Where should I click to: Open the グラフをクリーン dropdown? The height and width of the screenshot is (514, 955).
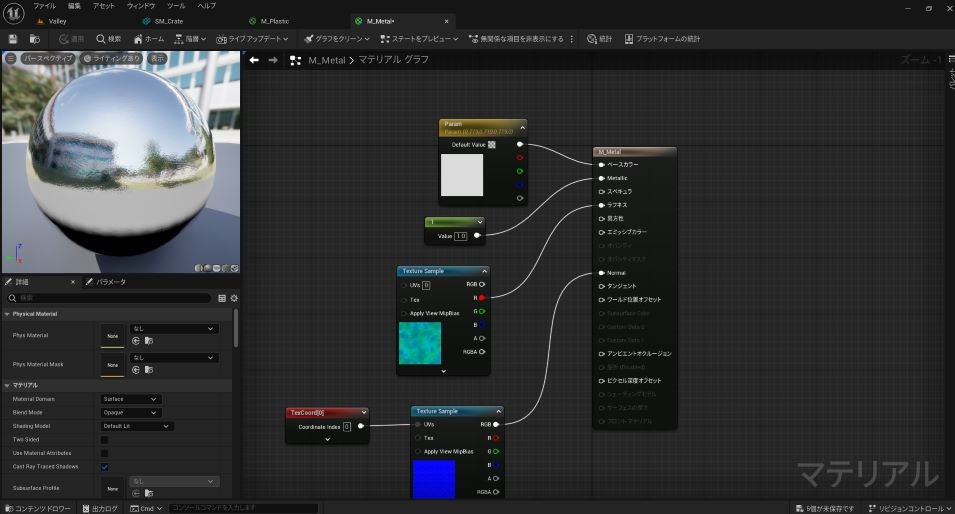click(337, 39)
